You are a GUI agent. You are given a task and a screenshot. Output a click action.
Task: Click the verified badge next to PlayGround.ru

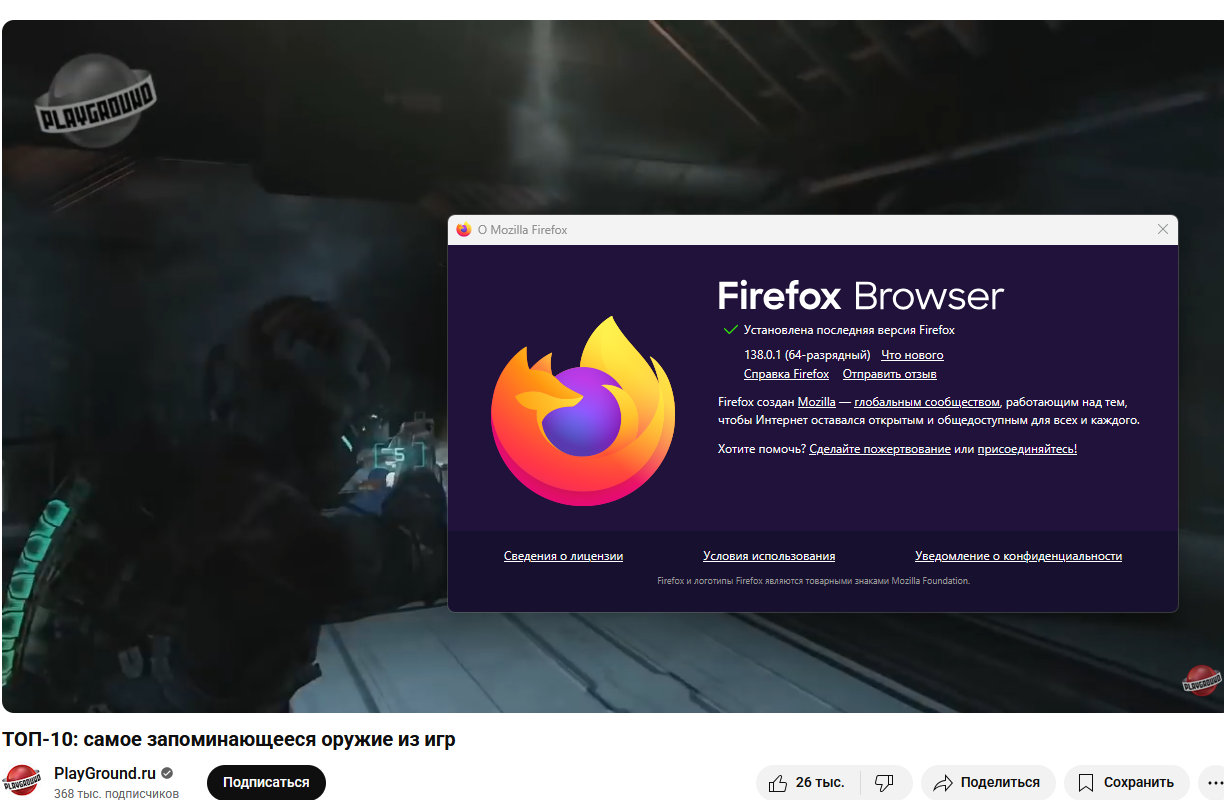click(x=167, y=773)
